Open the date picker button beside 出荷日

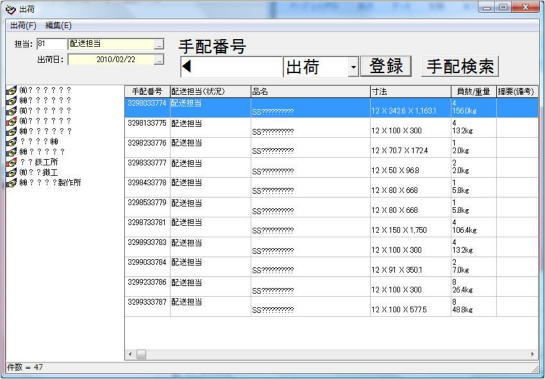tap(158, 59)
